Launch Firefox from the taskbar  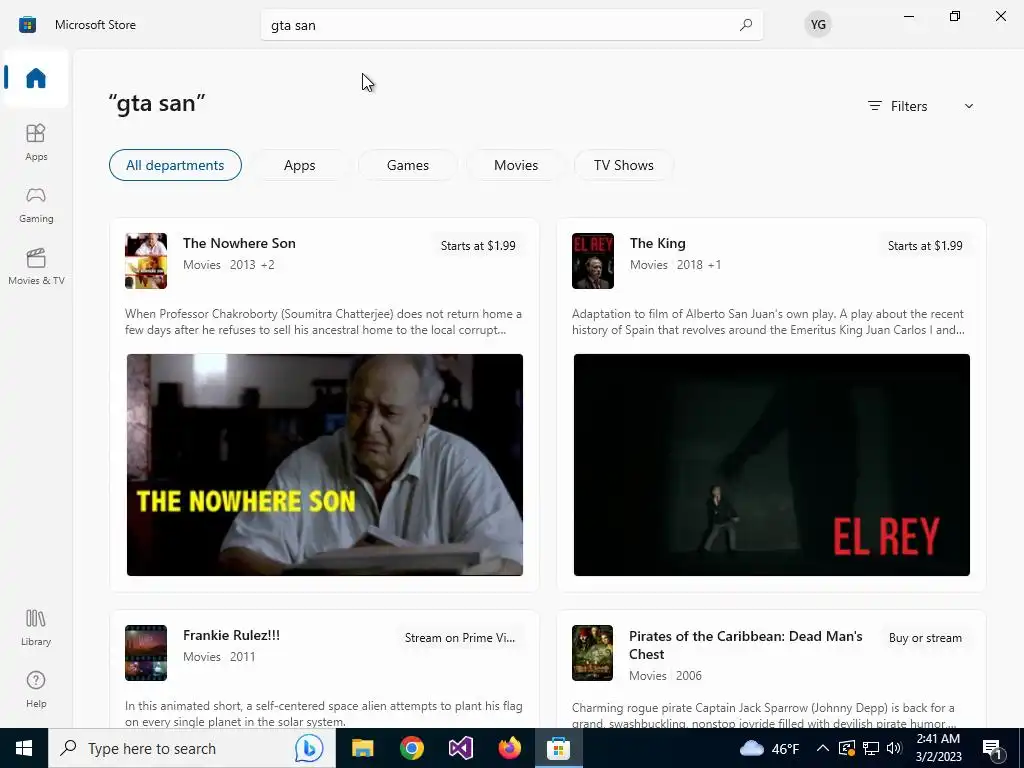coord(509,748)
